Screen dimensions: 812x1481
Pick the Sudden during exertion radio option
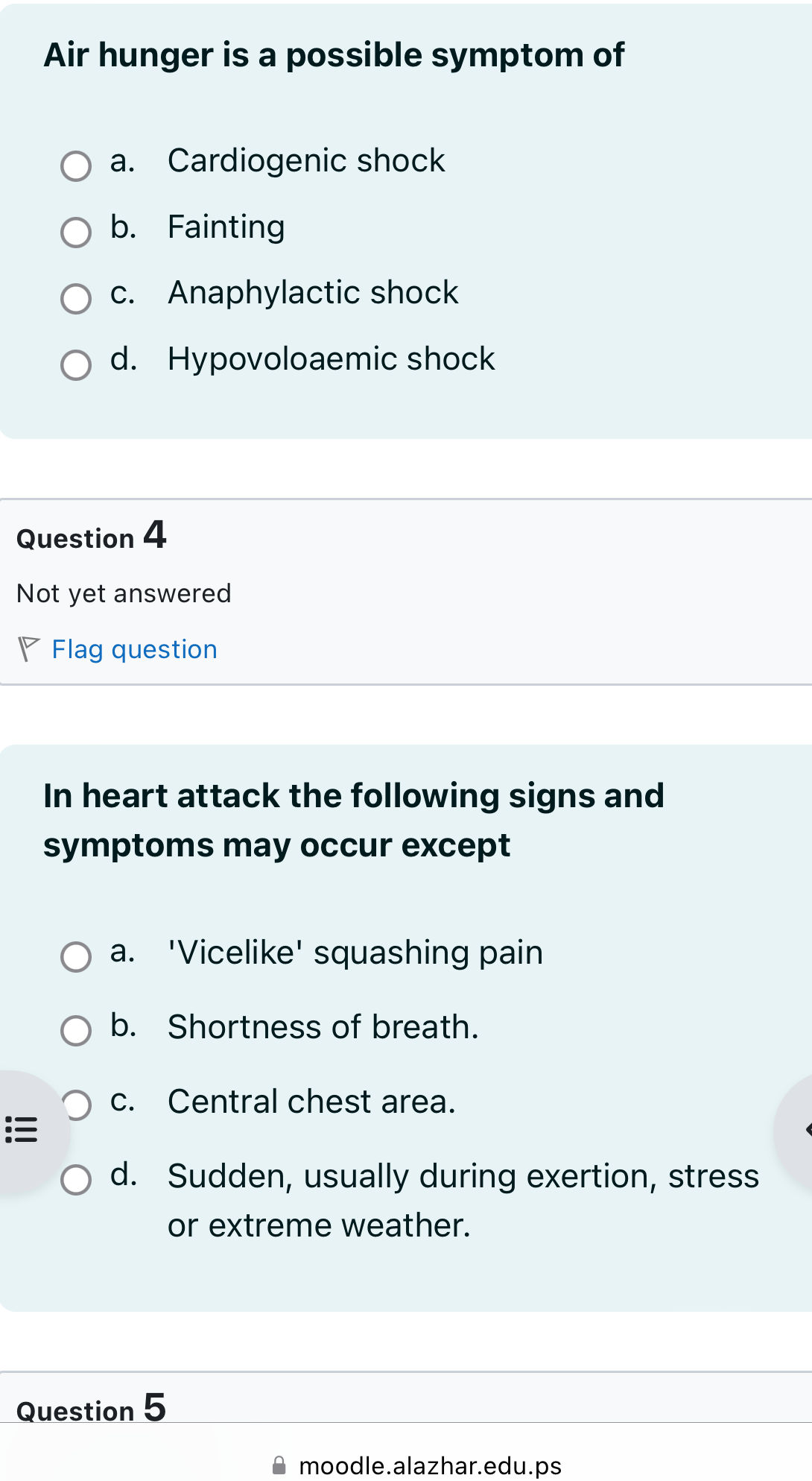[76, 1180]
